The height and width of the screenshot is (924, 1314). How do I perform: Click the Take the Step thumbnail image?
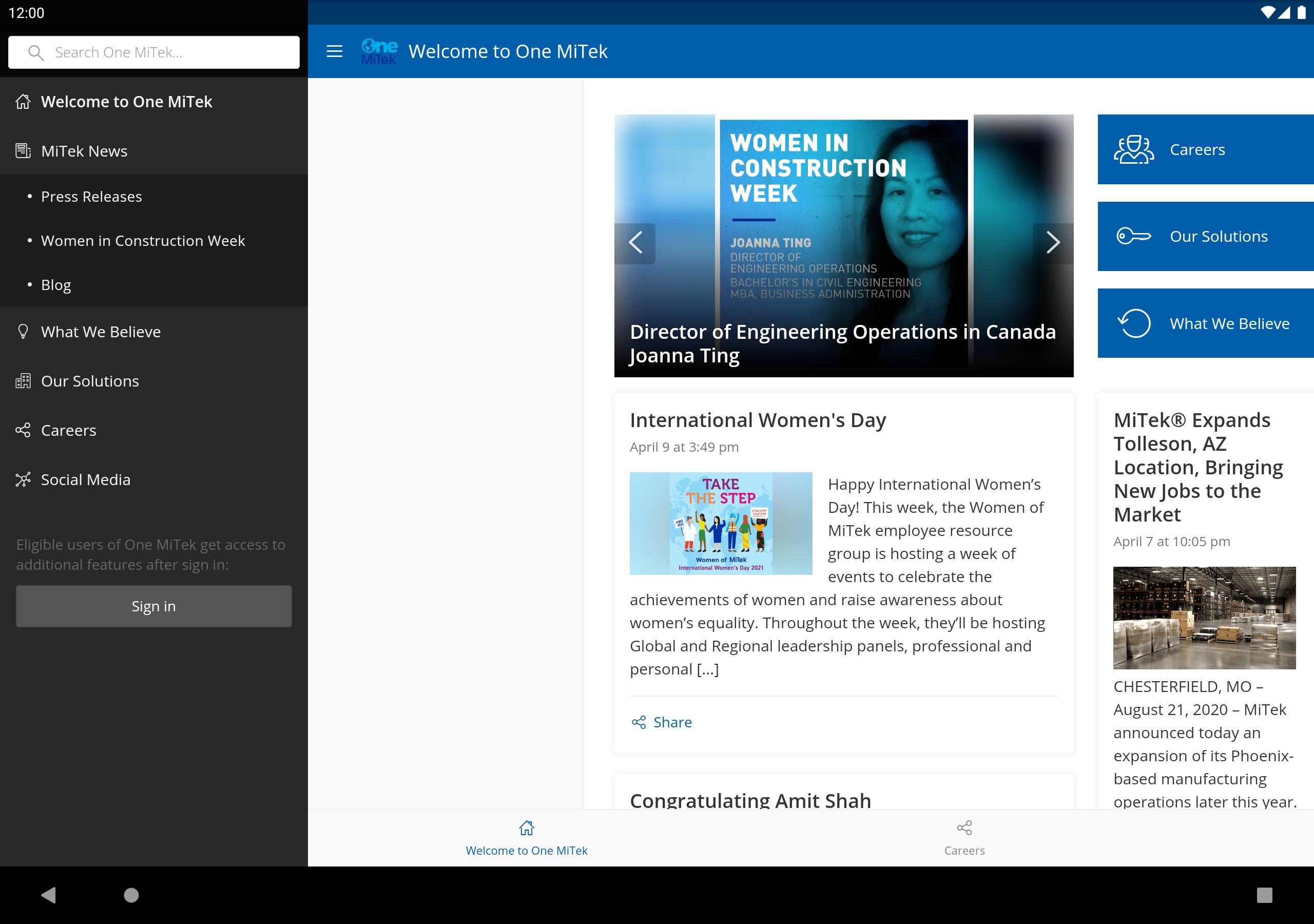(721, 523)
